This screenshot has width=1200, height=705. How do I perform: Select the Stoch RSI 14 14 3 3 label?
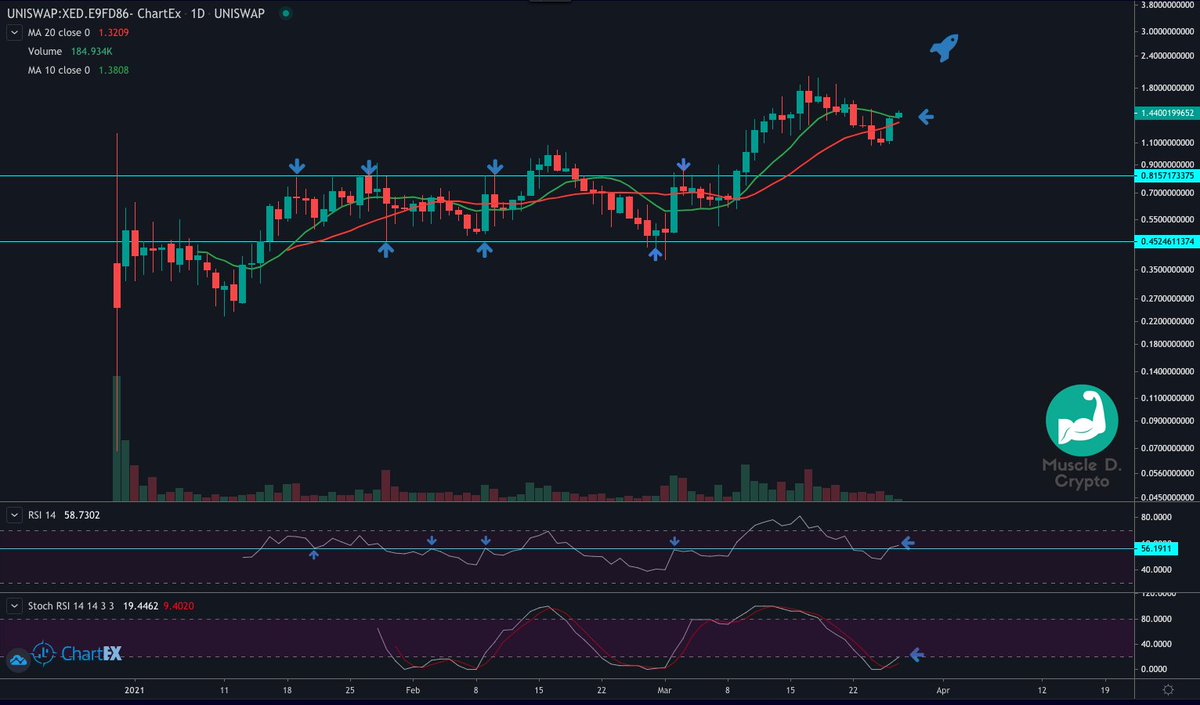coord(69,606)
